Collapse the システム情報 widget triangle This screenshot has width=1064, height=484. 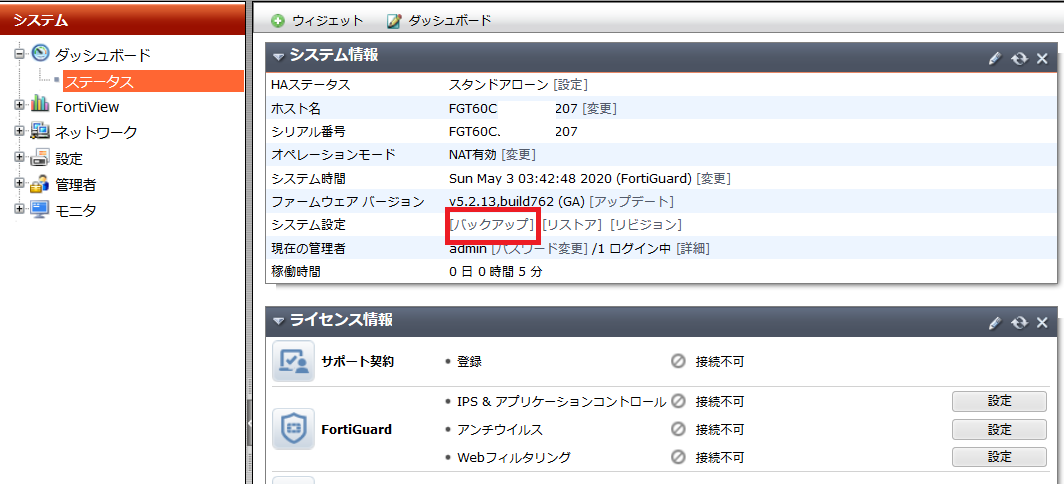click(278, 57)
